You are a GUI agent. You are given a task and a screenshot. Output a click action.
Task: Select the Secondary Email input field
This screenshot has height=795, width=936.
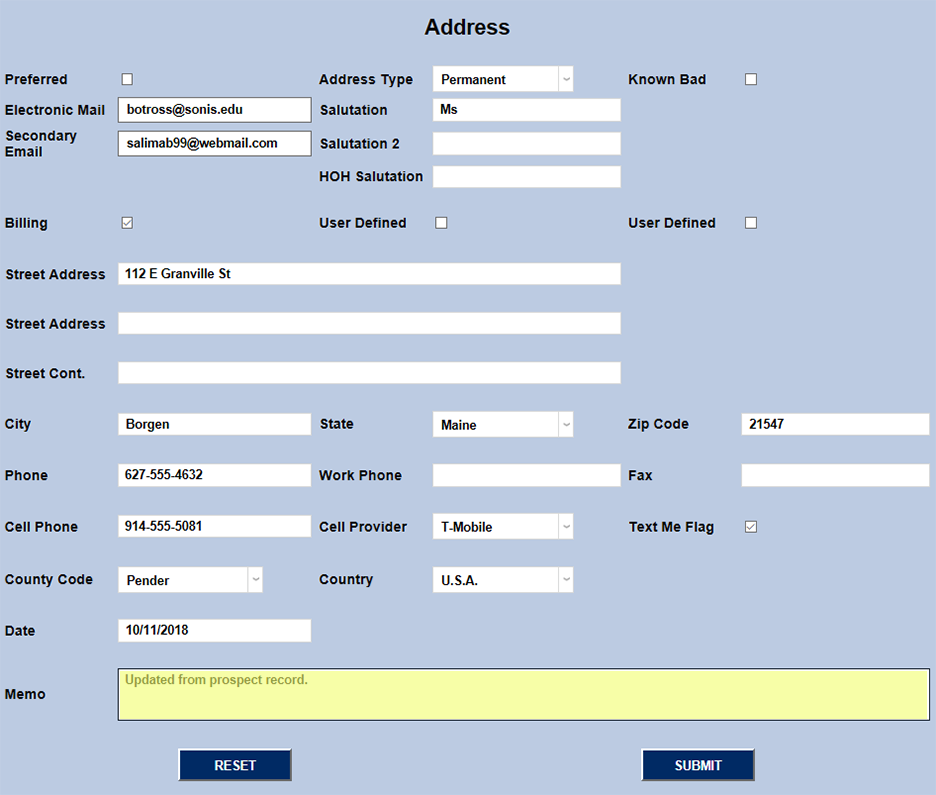click(213, 143)
